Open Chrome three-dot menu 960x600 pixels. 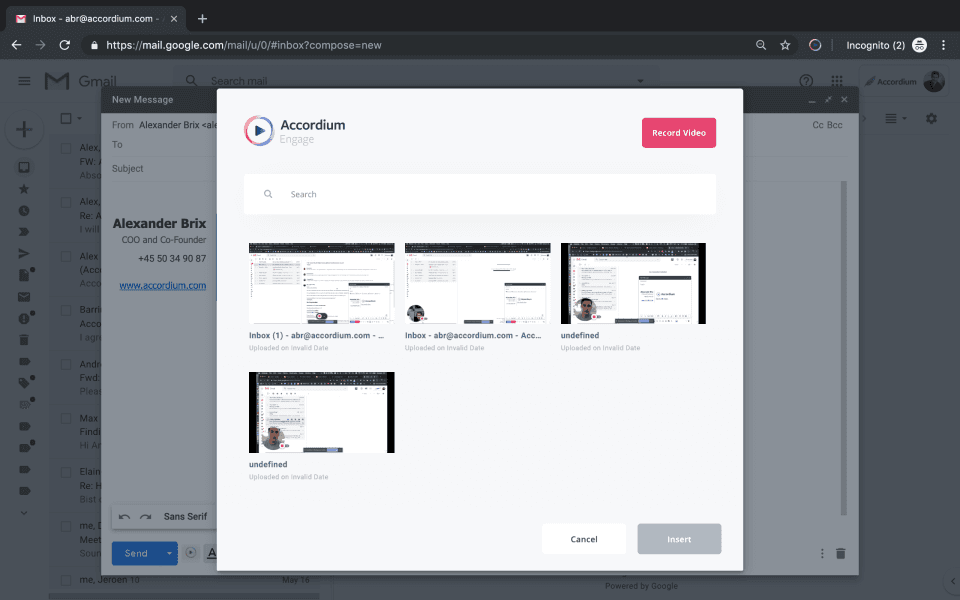(943, 45)
